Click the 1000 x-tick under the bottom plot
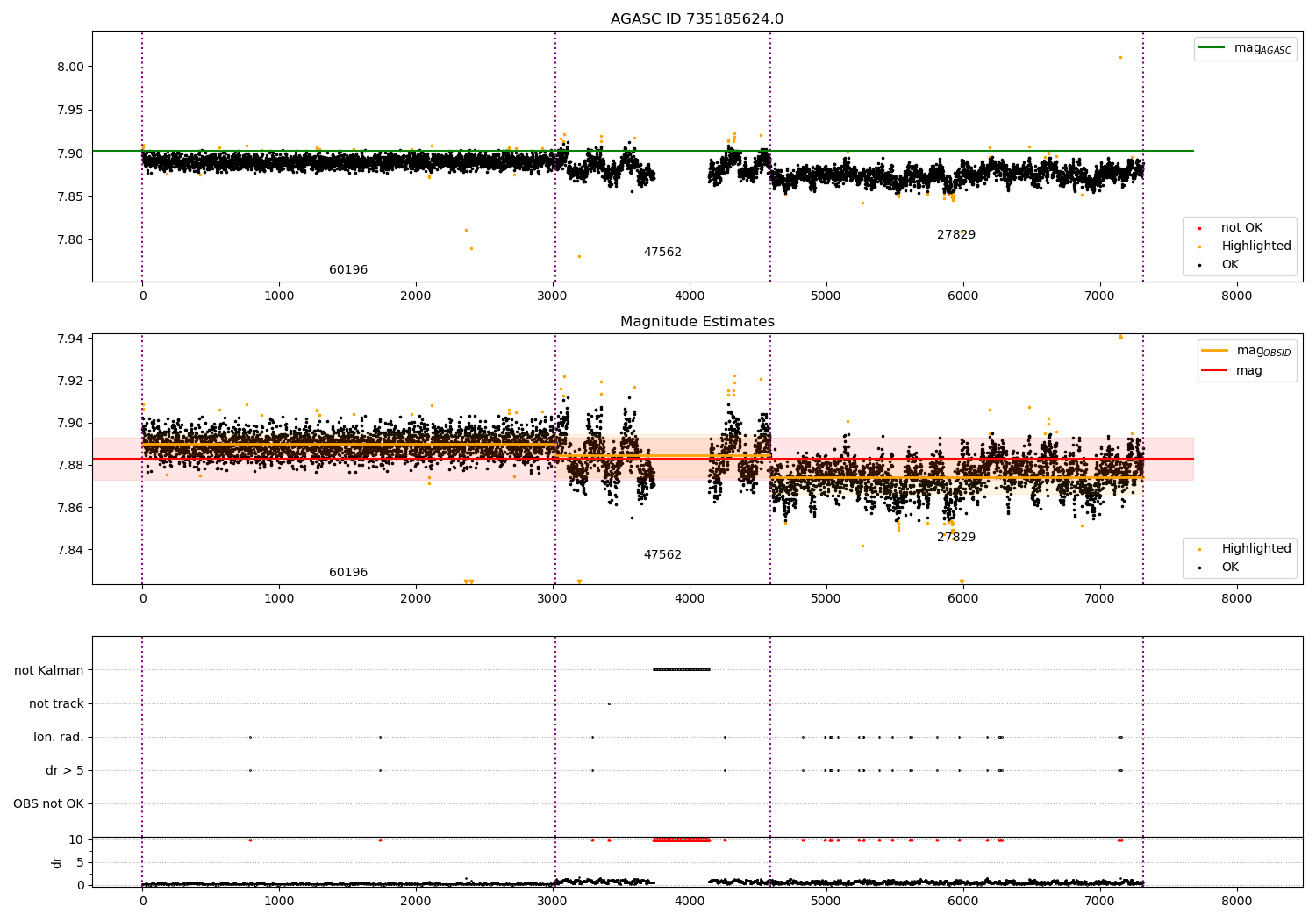This screenshot has height=921, width=1316. [x=279, y=901]
